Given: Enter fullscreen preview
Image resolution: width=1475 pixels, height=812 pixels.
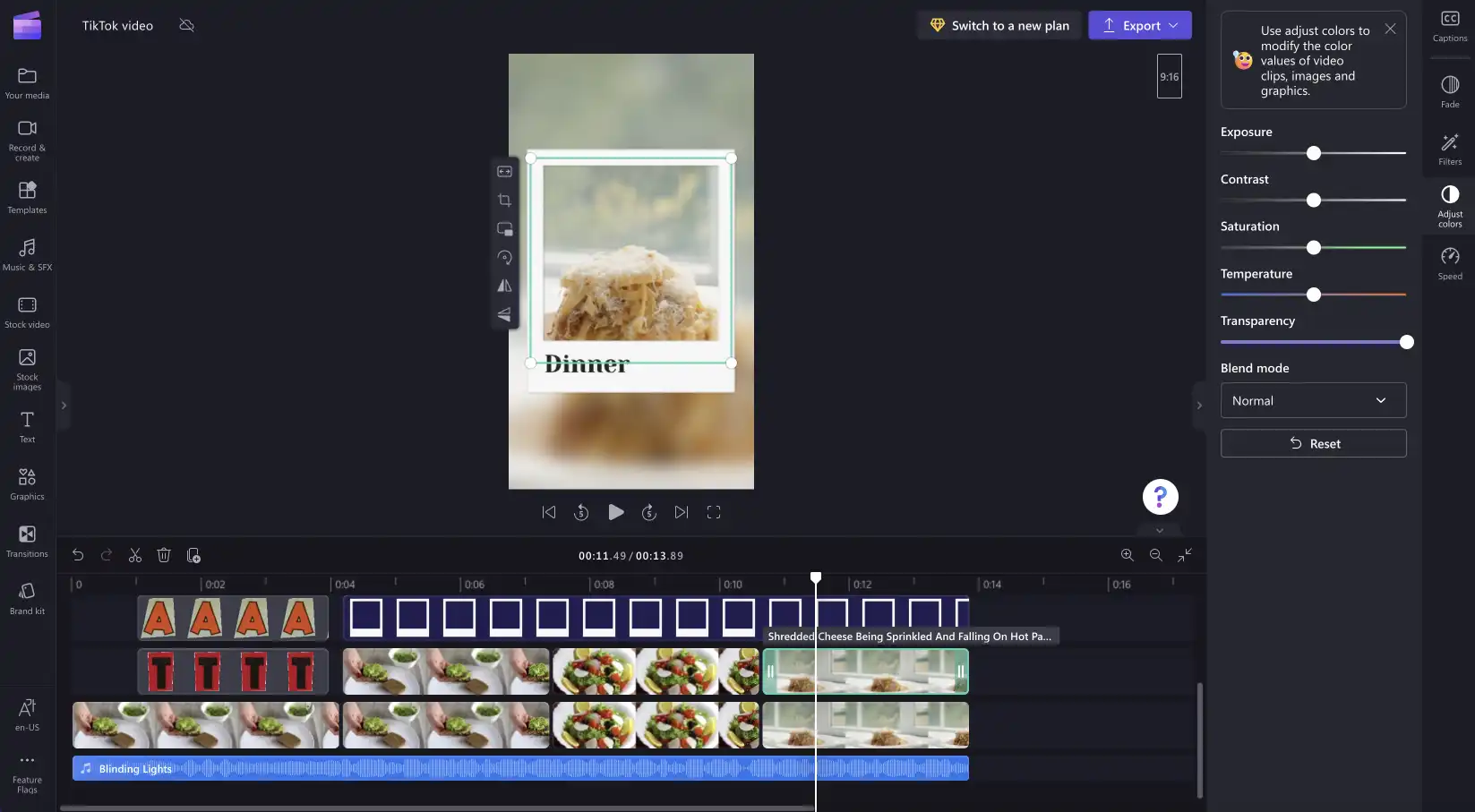Looking at the screenshot, I should point(714,512).
